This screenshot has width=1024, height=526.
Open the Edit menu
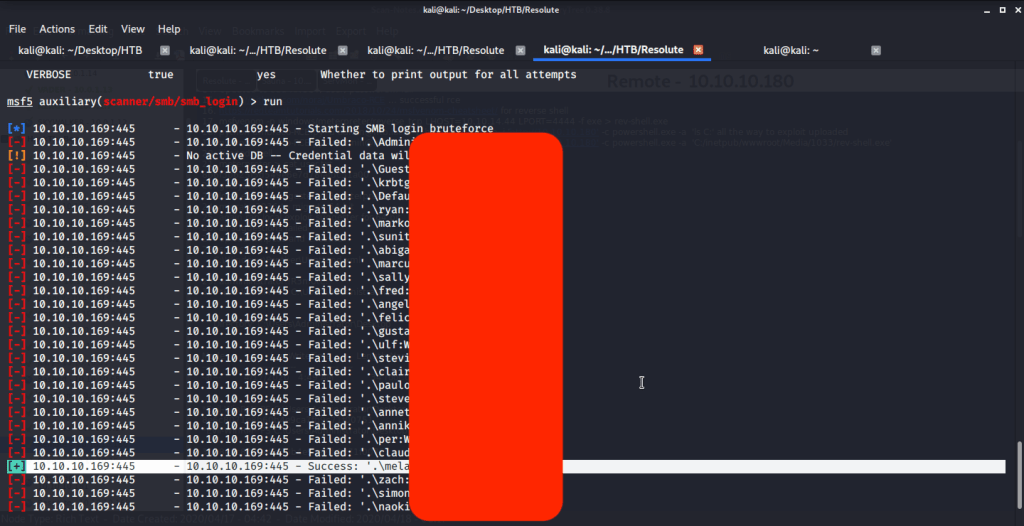click(98, 29)
